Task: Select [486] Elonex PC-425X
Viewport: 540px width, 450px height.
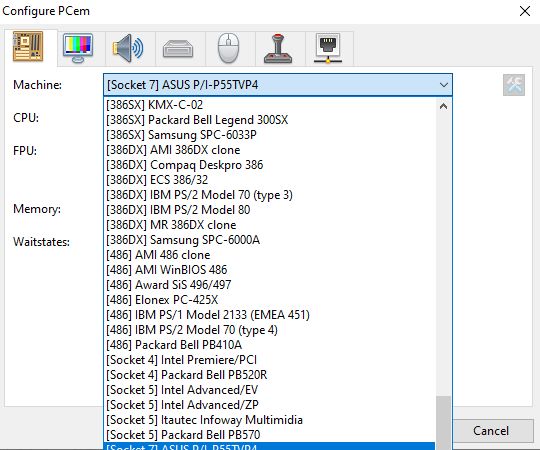Action: [x=270, y=300]
